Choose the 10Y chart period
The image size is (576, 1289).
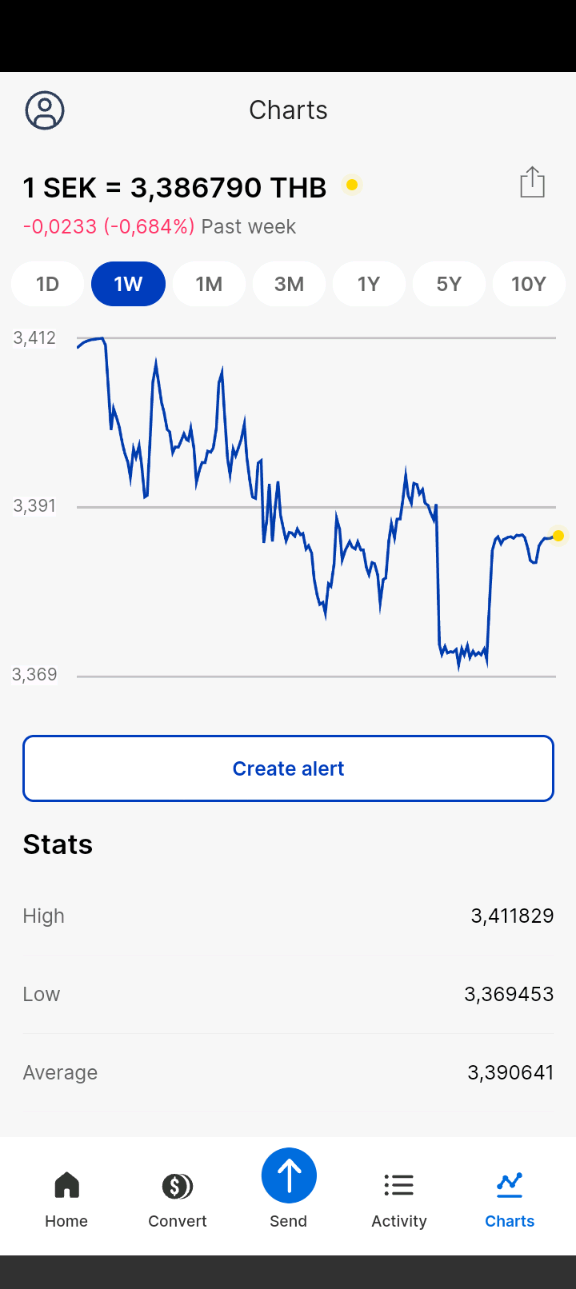coord(529,284)
